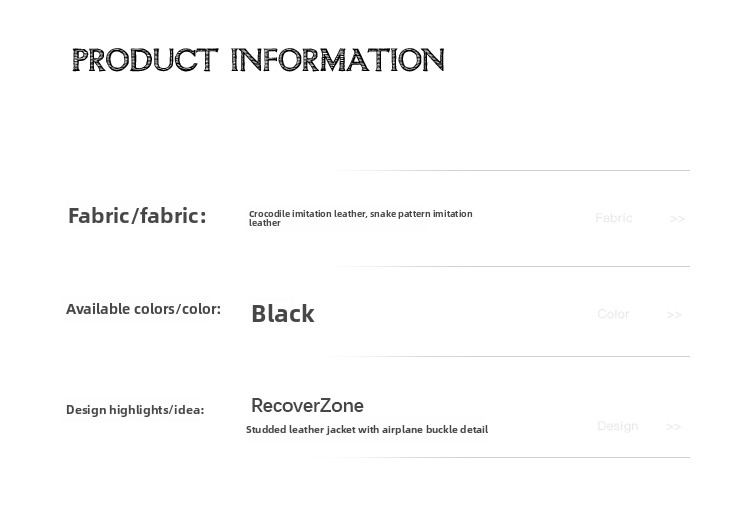Click the Crocodile imitation leather text

click(307, 214)
